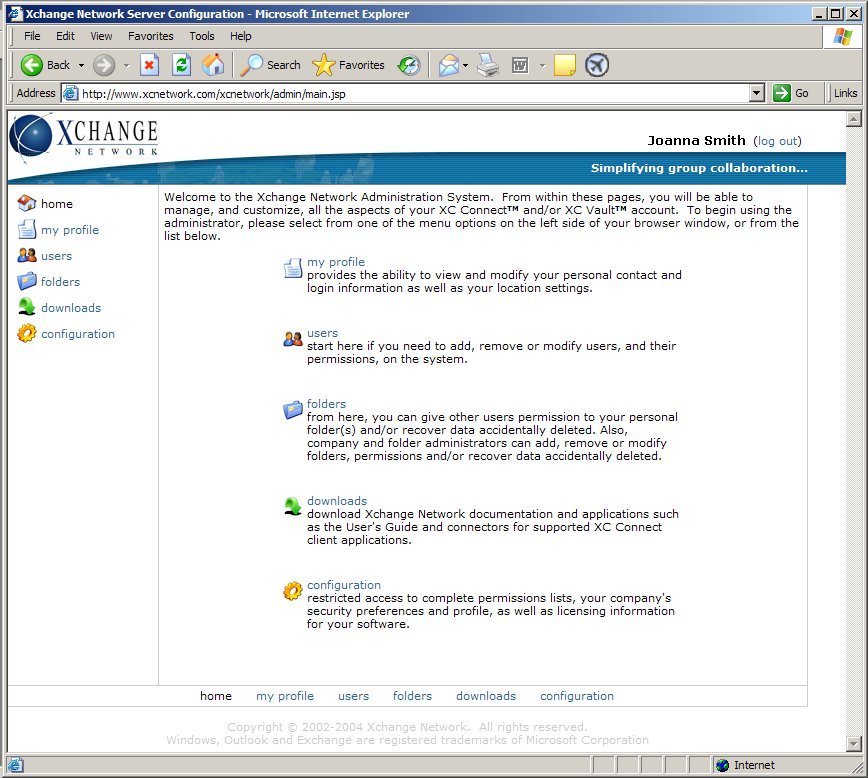868x778 pixels.
Task: Click my profile in footer navigation
Action: [285, 696]
